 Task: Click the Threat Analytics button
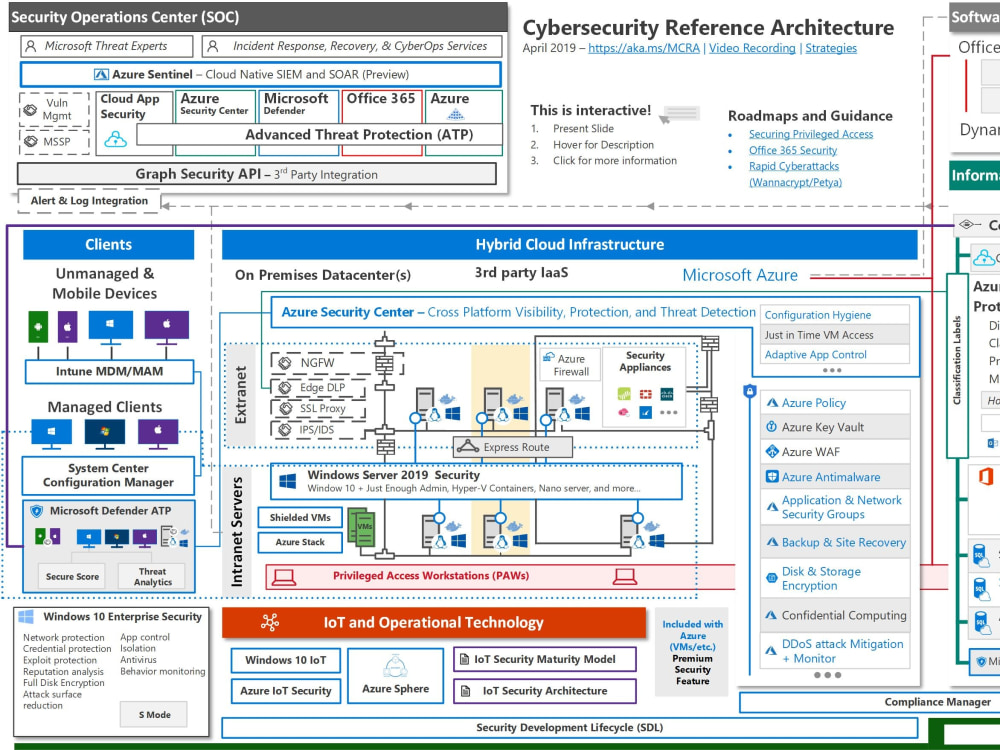click(x=152, y=577)
